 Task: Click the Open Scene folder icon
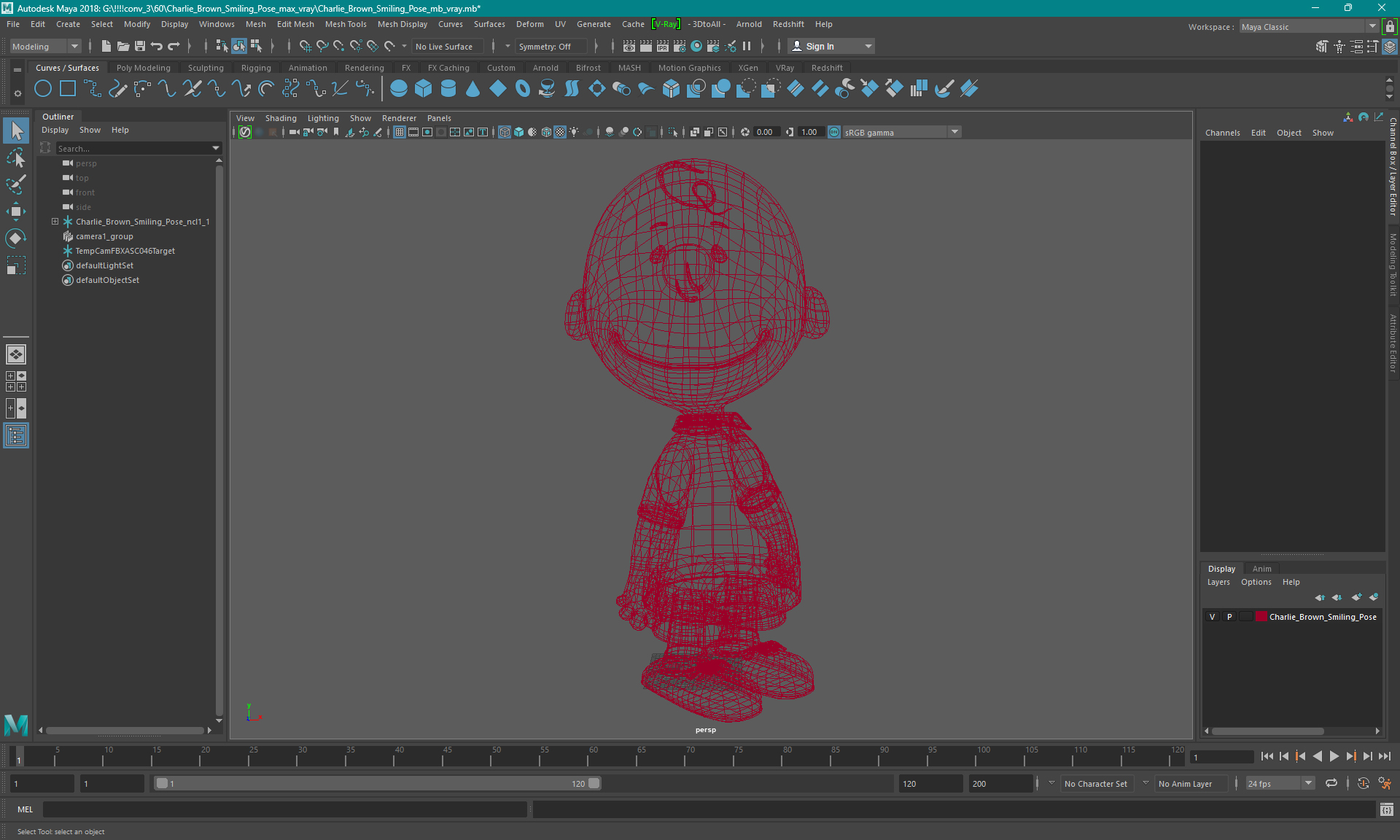123,46
